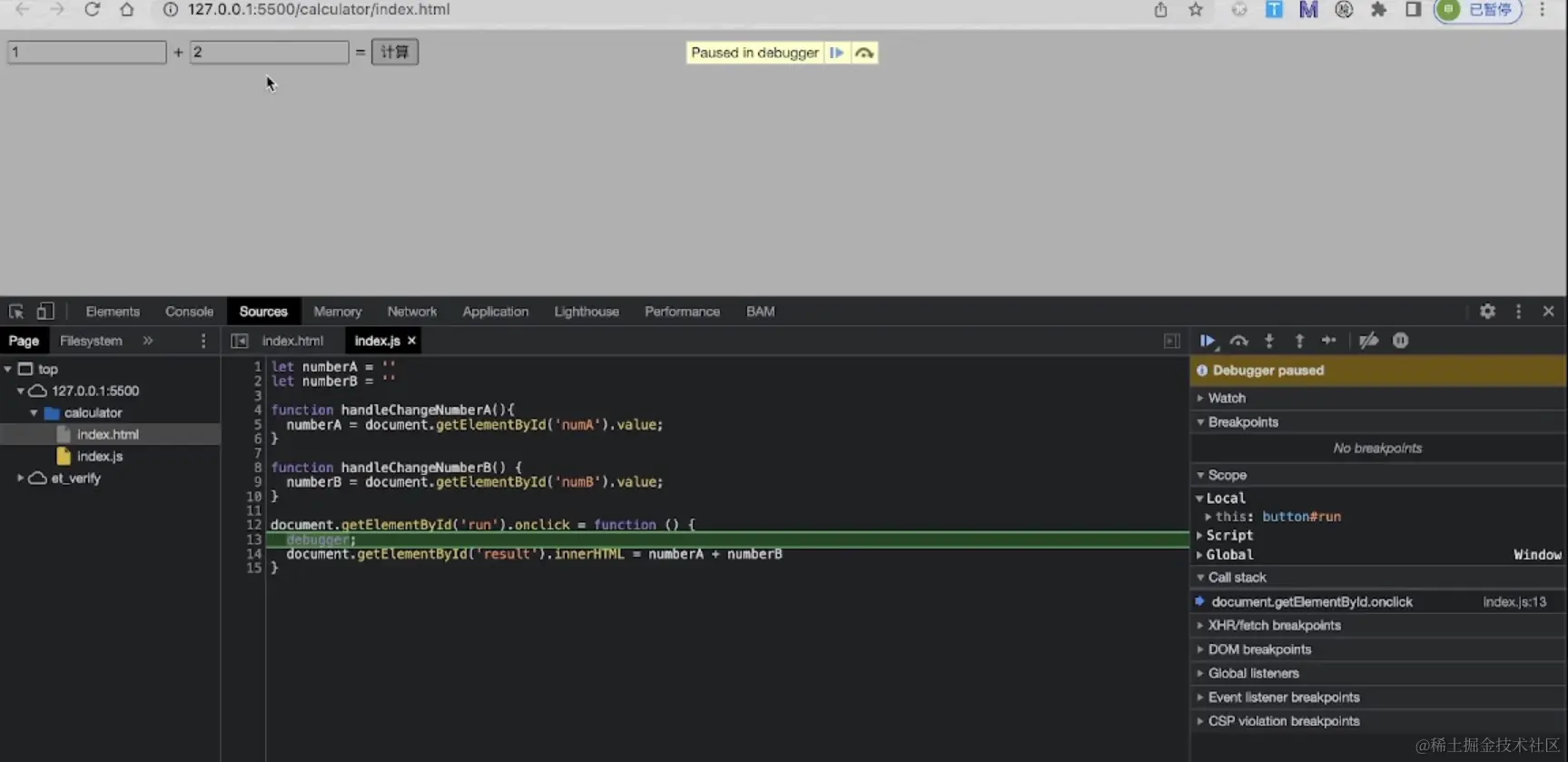Open the Network tab
Viewport: 1568px width, 762px height.
(x=412, y=312)
